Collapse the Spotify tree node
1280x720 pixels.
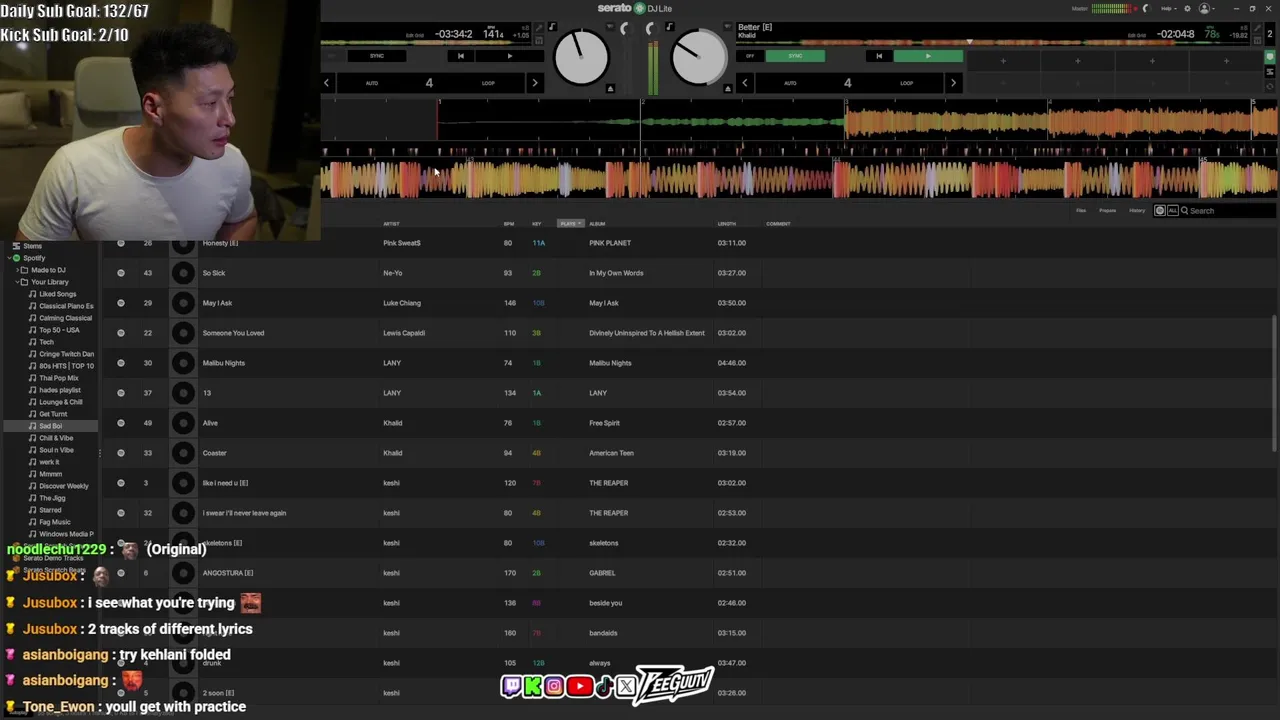pos(8,258)
